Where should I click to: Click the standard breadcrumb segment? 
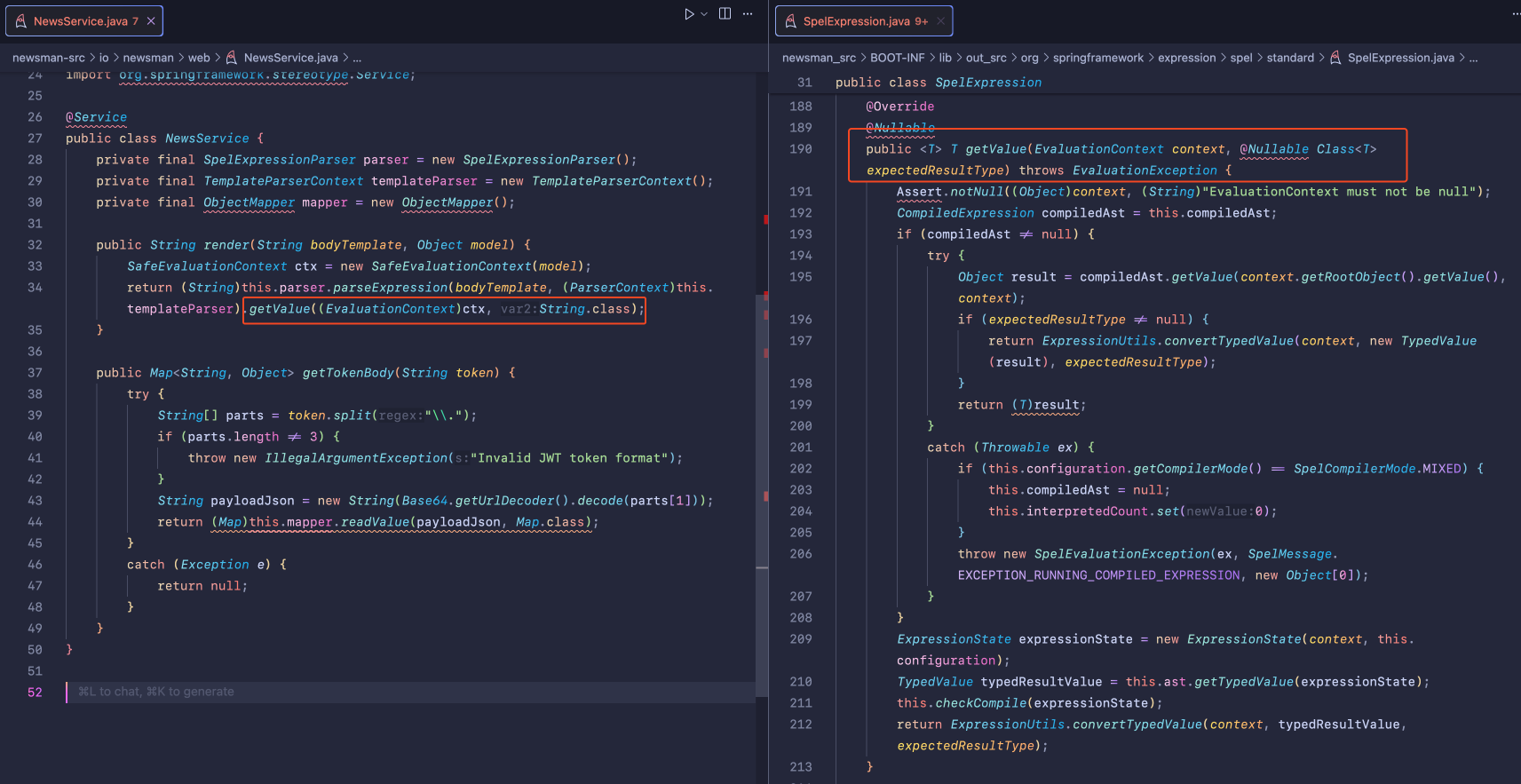click(x=1289, y=58)
